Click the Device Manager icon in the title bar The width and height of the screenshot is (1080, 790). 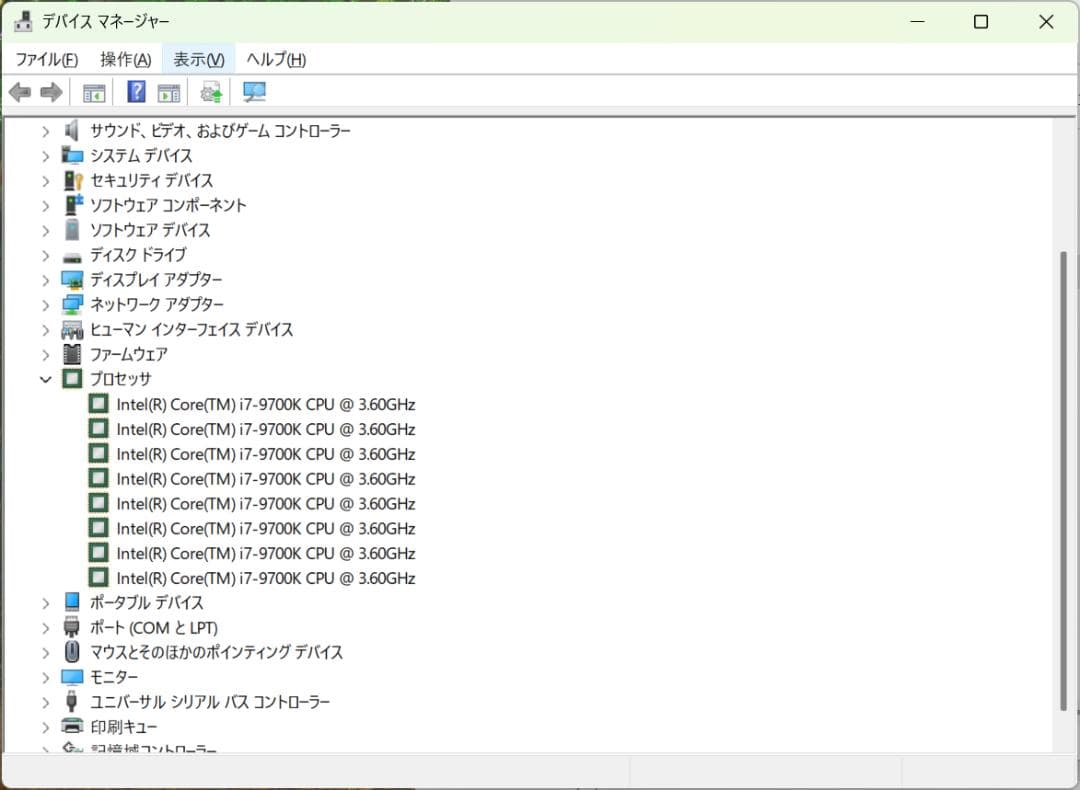(22, 20)
